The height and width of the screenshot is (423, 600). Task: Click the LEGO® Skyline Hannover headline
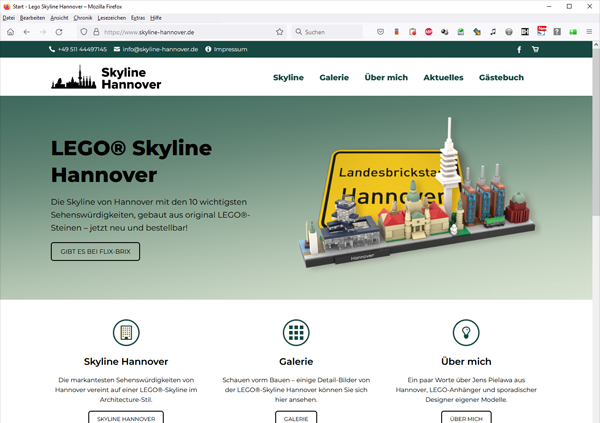pos(131,161)
